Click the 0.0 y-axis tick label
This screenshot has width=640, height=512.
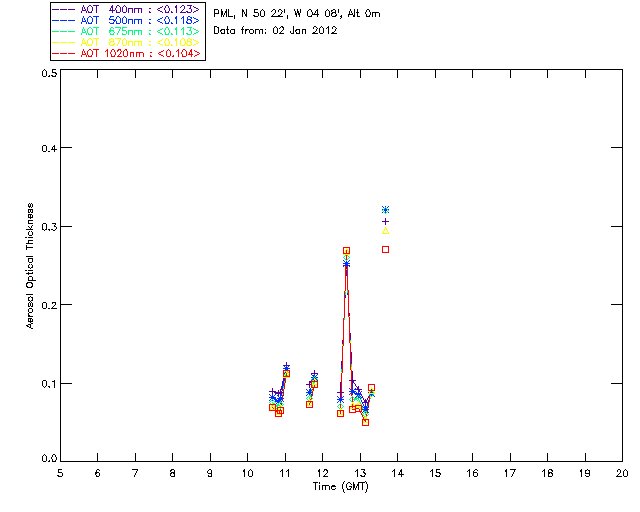tap(49, 459)
